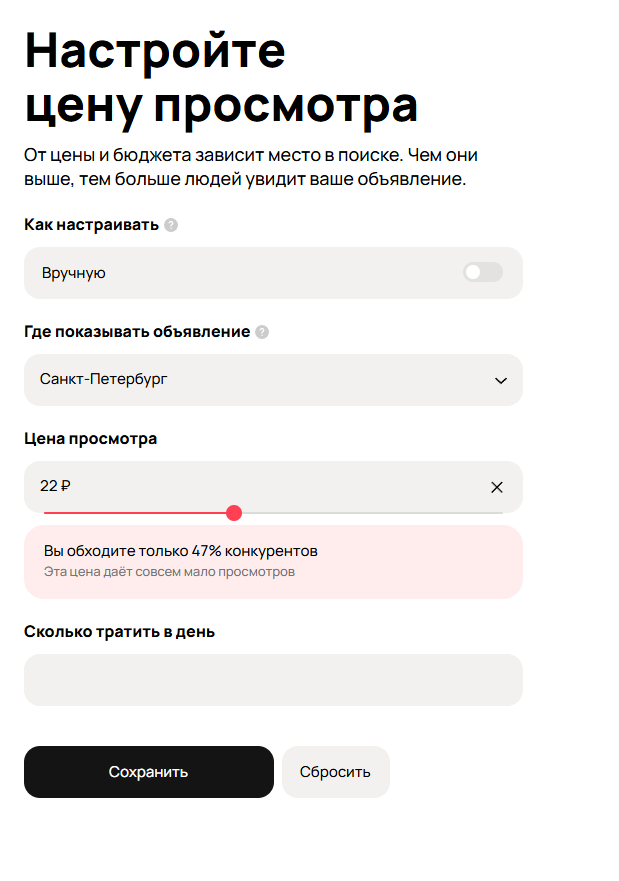Click the "Настройте цену просмотра" heading
The height and width of the screenshot is (881, 619).
220,78
